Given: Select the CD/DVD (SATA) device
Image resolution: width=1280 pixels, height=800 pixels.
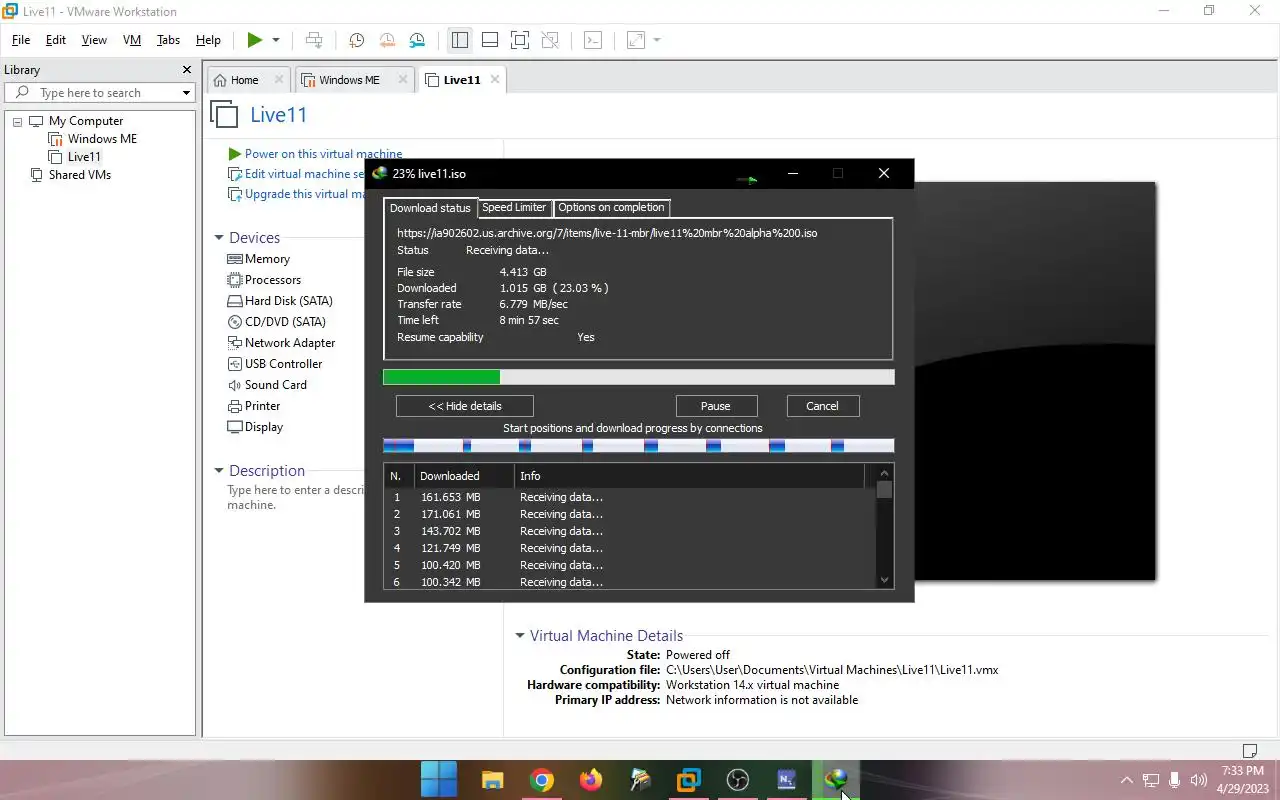Looking at the screenshot, I should click(277, 322).
